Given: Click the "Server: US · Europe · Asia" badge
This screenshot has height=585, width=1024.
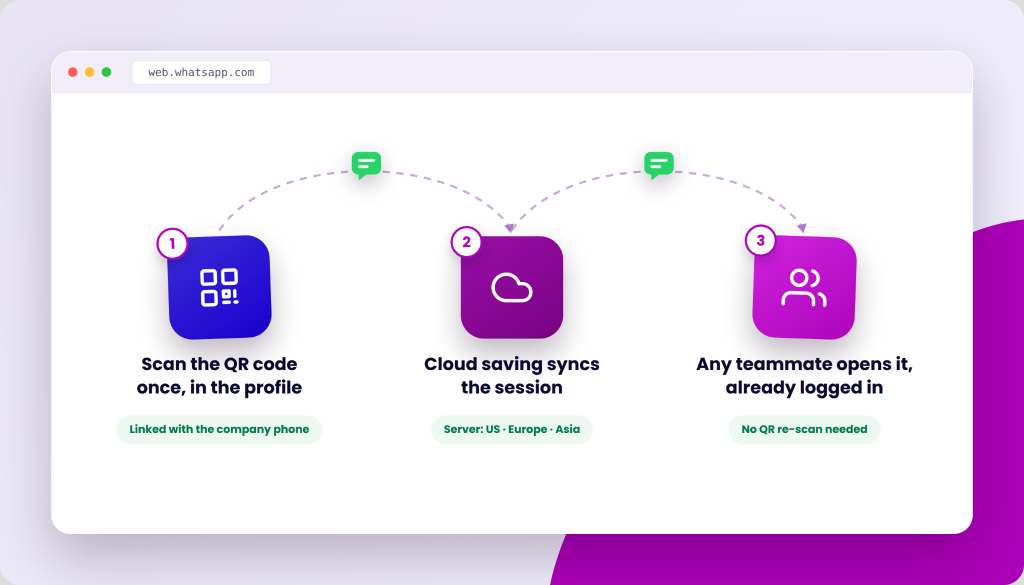Looking at the screenshot, I should tap(512, 430).
